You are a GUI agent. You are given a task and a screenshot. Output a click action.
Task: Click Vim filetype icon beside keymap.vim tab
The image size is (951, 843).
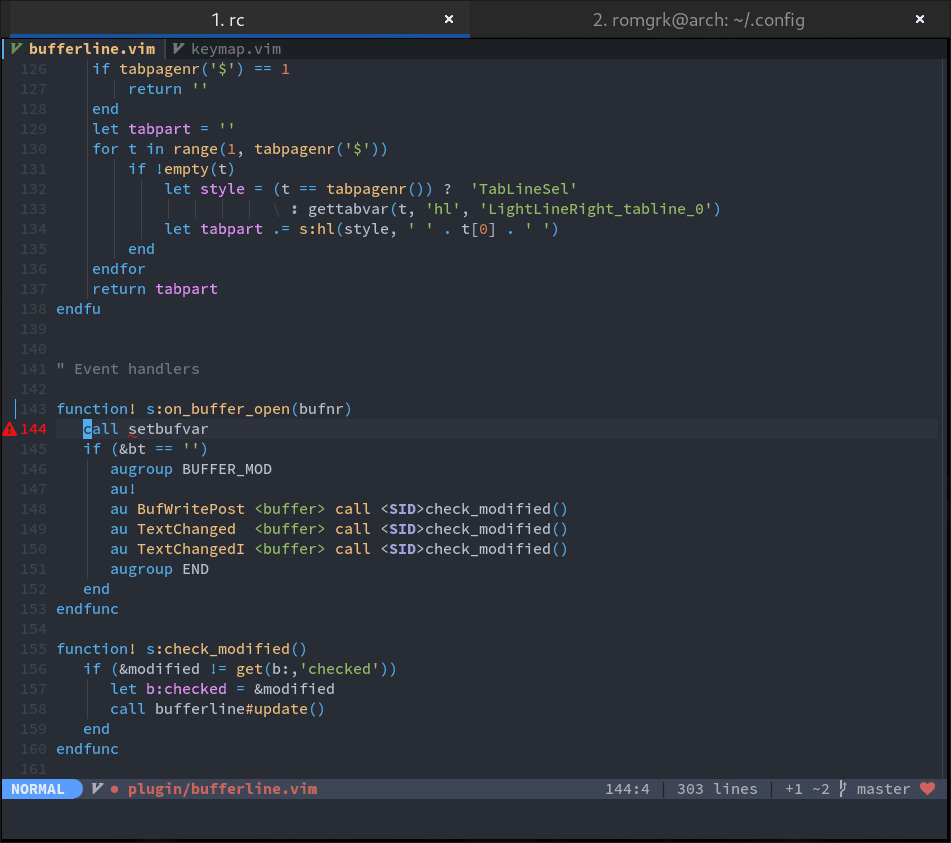178,49
